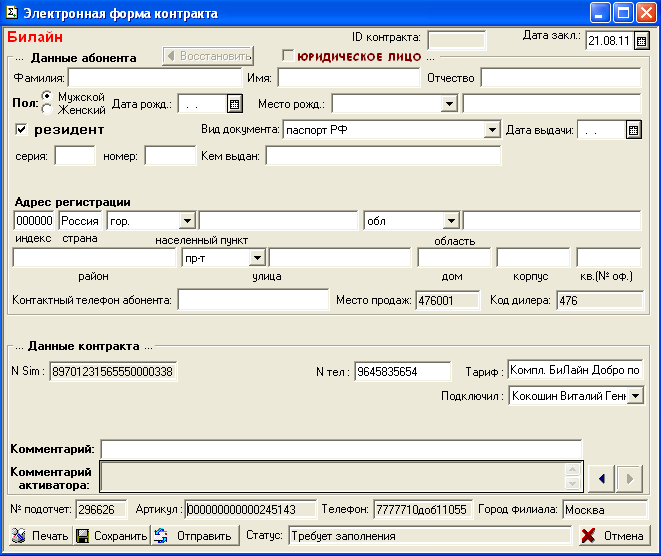661x556 pixels.
Task: Click the Статус field Требует заполнения
Action: (430, 536)
